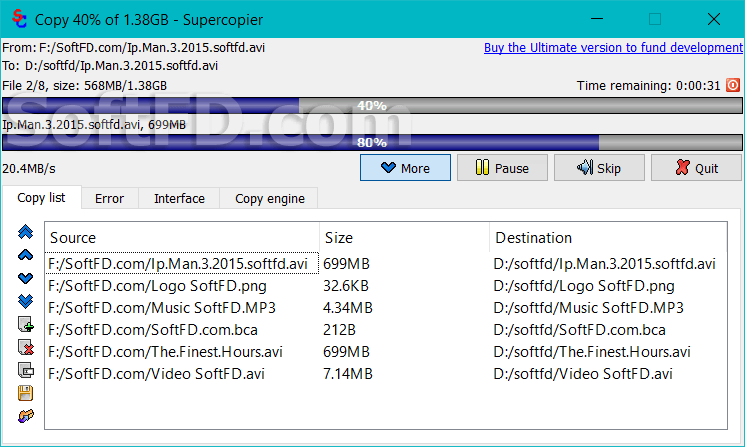745x447 pixels.
Task: Click the search list icon
Action: coord(26,370)
